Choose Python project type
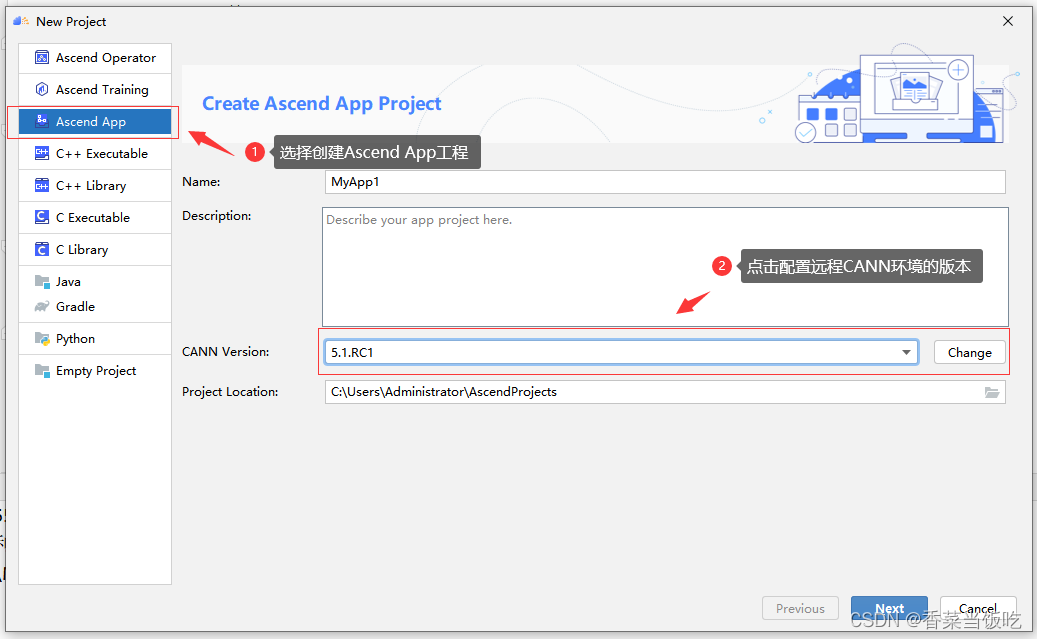This screenshot has width=1037, height=639. coord(95,339)
